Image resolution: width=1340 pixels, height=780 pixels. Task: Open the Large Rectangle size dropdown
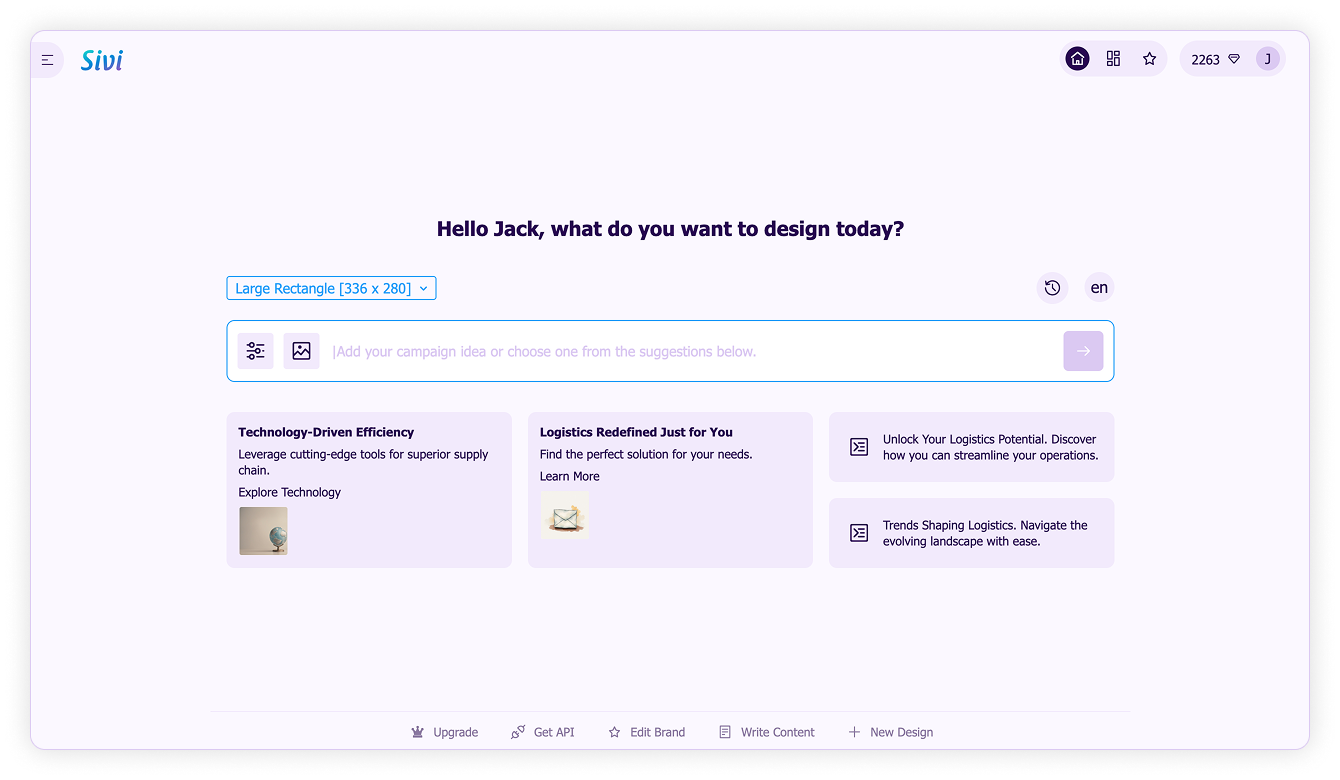click(x=331, y=288)
